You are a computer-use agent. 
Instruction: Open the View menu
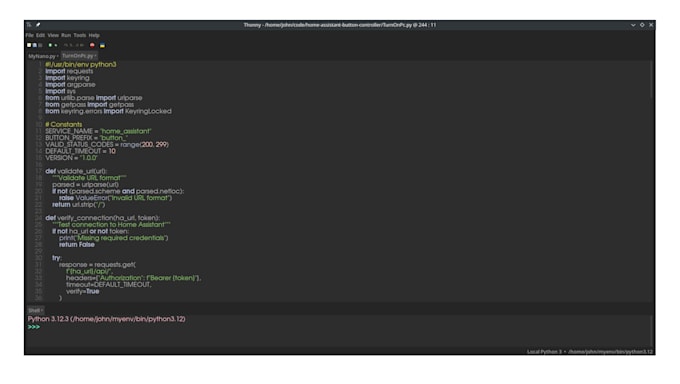pyautogui.click(x=53, y=35)
